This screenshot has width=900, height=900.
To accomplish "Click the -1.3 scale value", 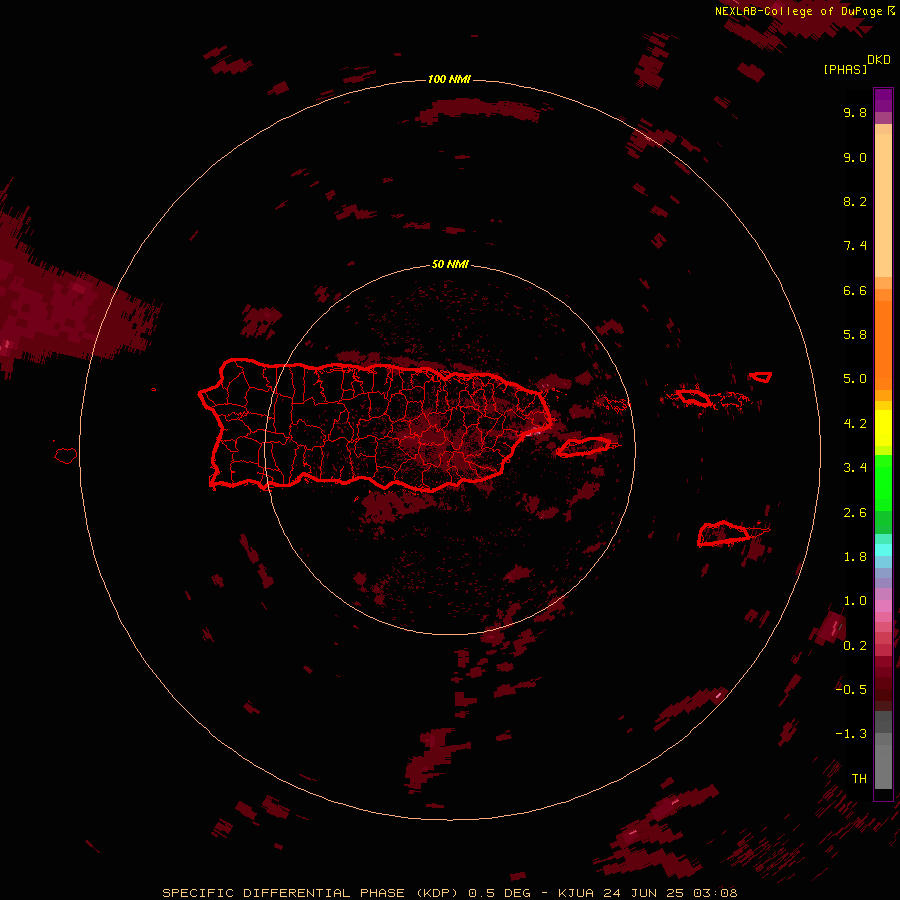I will click(851, 734).
